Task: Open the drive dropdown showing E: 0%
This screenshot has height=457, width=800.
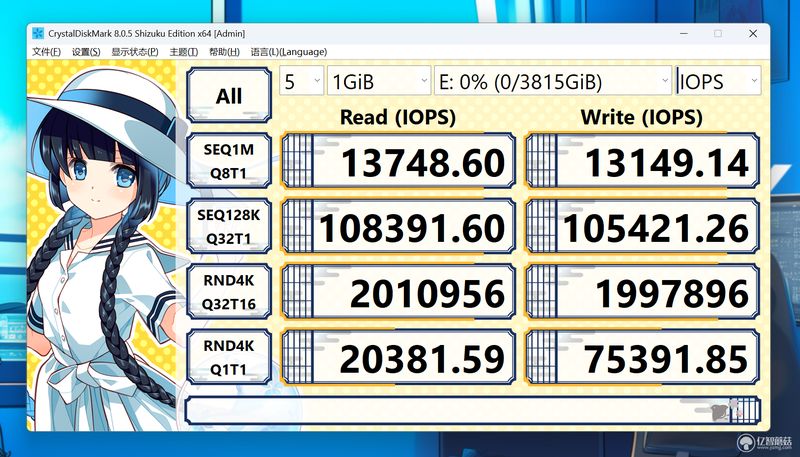Action: click(x=553, y=81)
